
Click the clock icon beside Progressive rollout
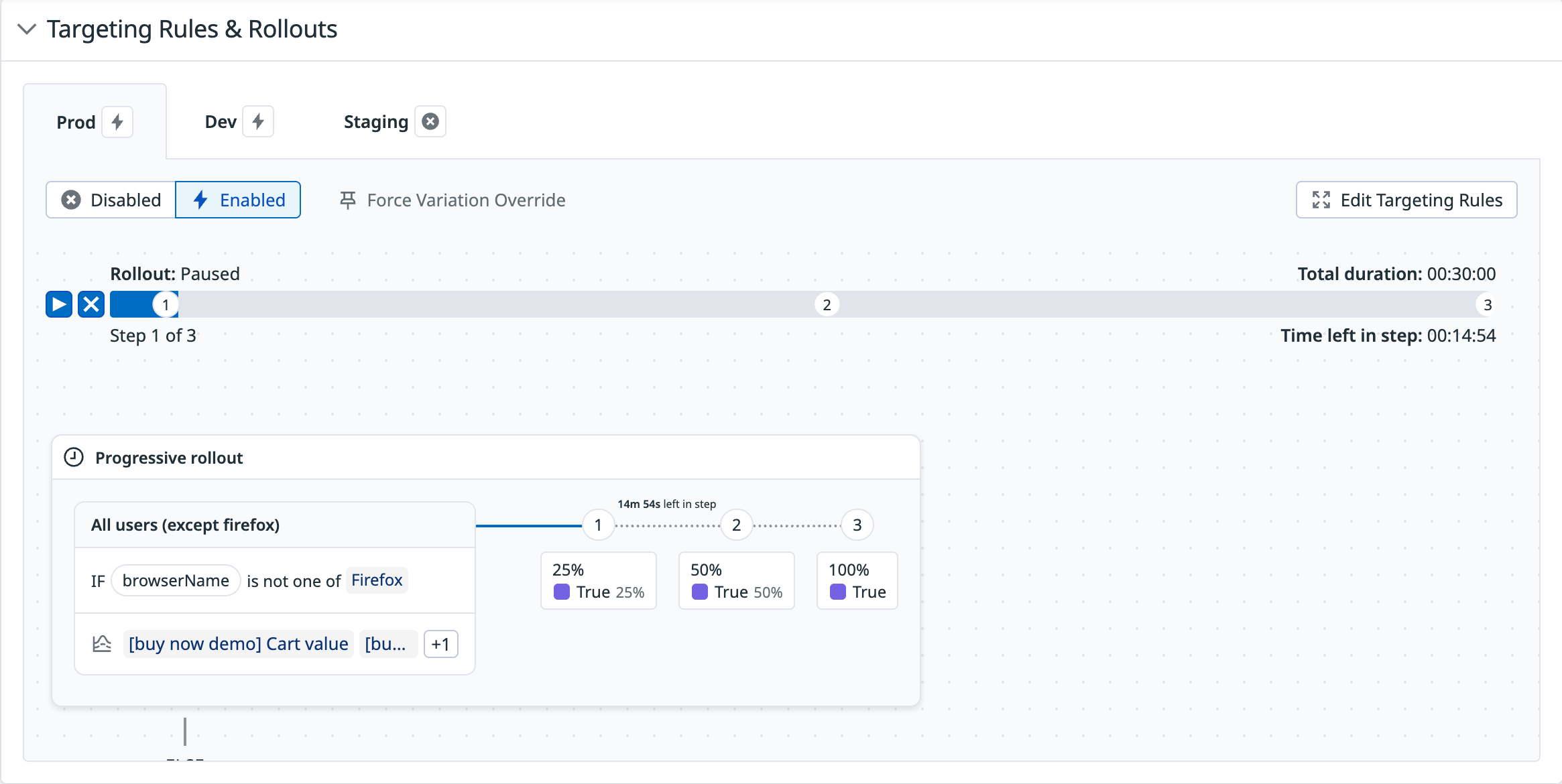coord(74,458)
